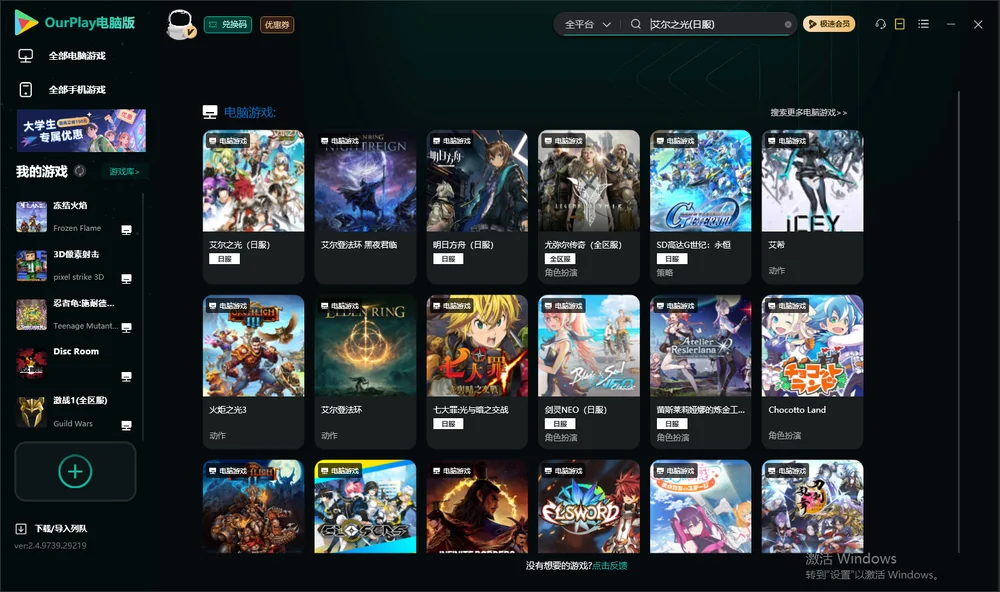Add a game with the plus button
This screenshot has height=592, width=1000.
pos(75,471)
